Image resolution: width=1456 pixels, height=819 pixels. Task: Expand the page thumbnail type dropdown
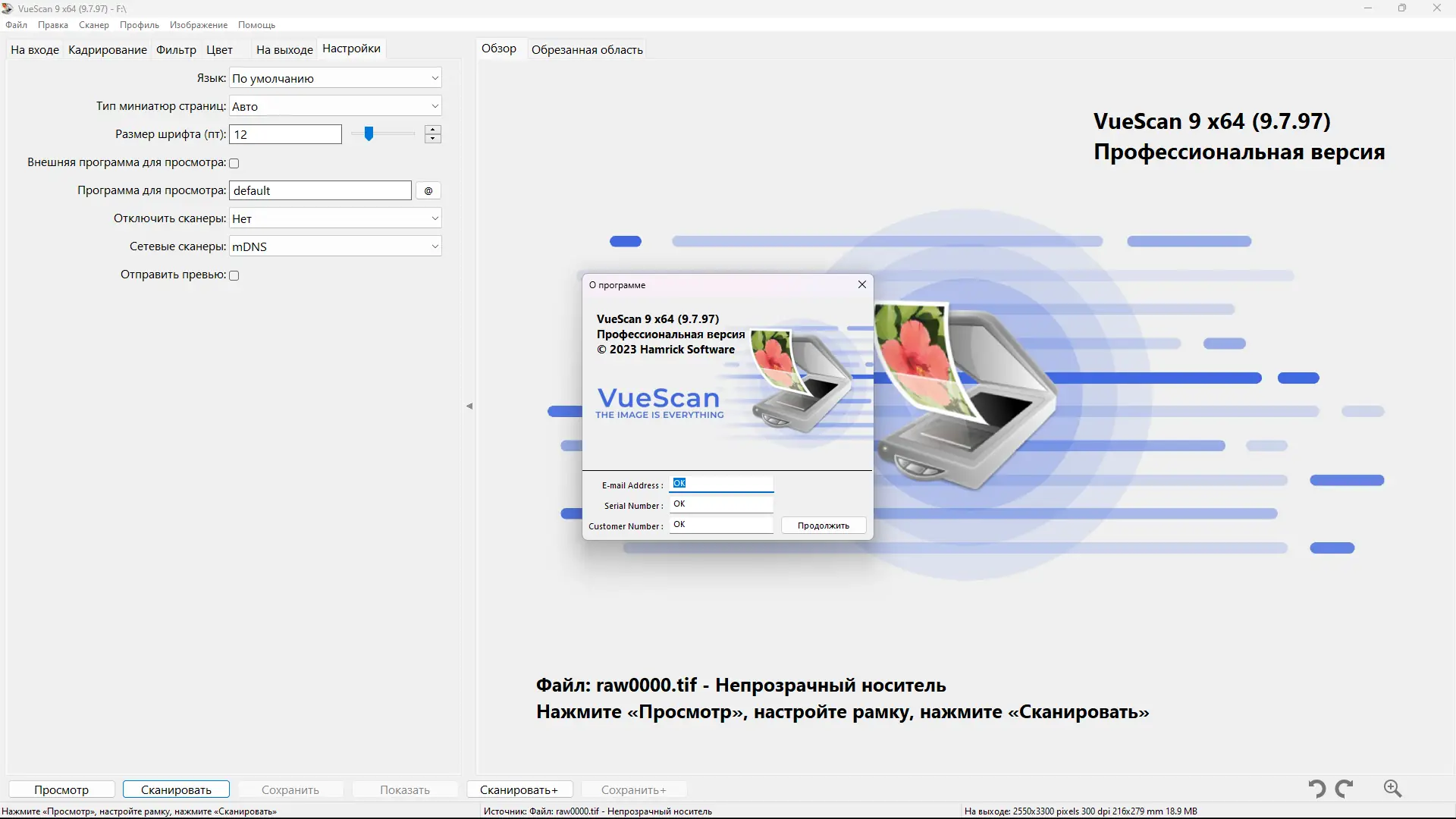[x=335, y=106]
